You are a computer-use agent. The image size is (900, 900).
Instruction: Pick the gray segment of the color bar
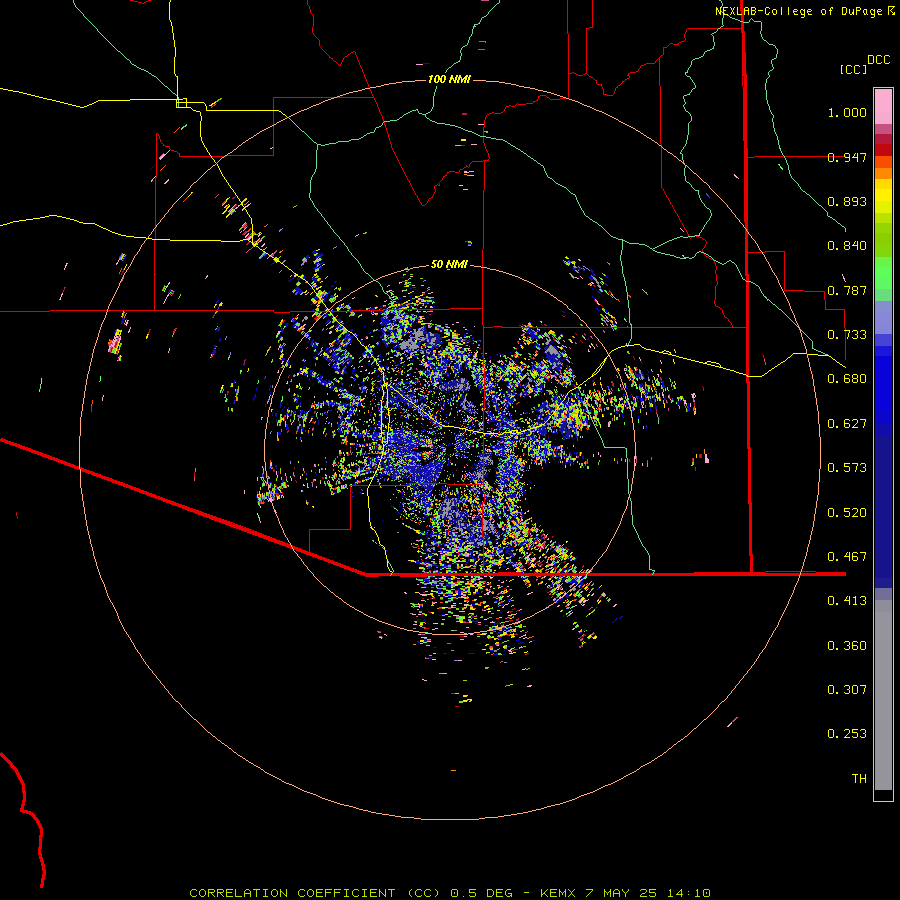[x=883, y=695]
